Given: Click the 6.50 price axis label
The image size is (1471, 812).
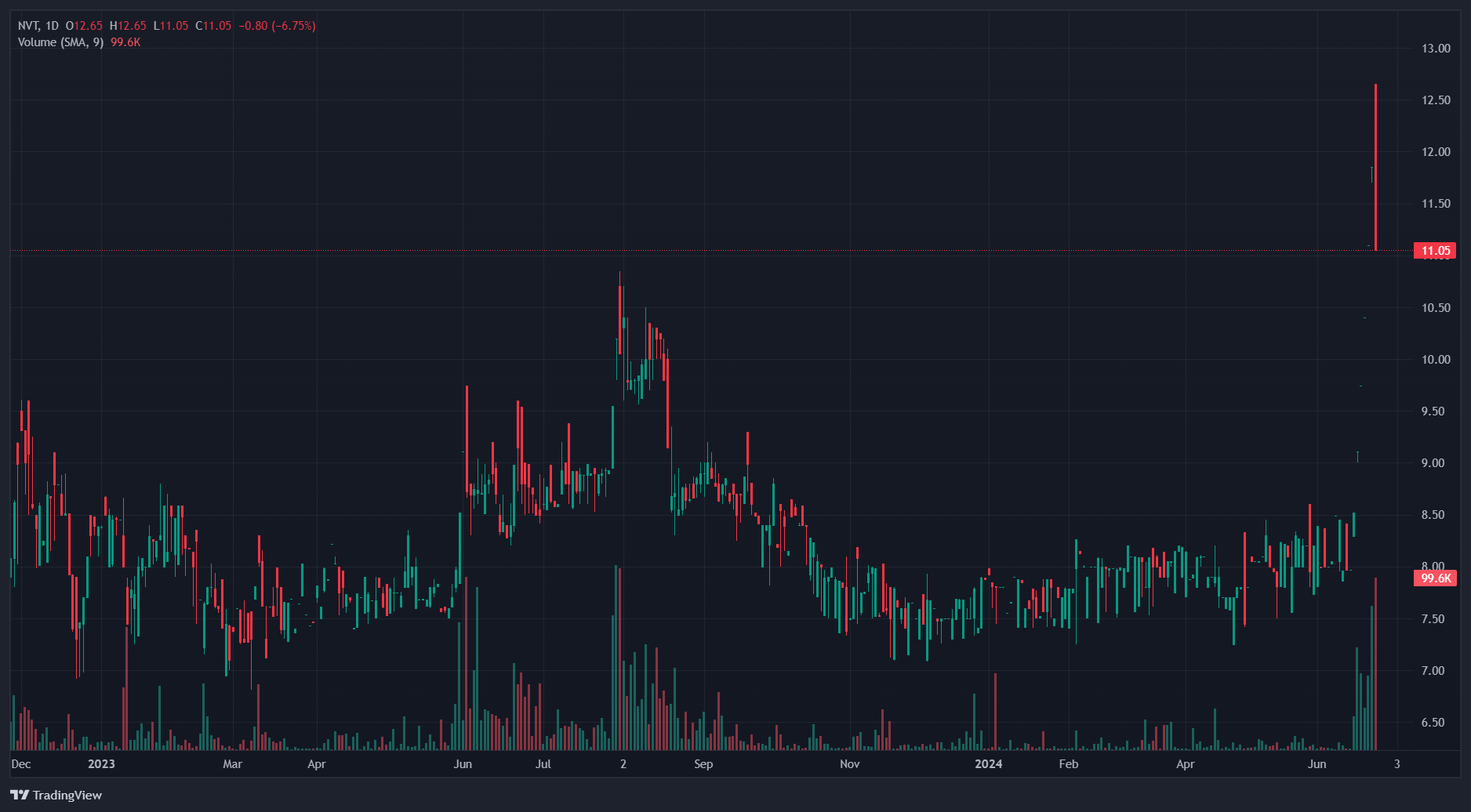Looking at the screenshot, I should [1433, 723].
